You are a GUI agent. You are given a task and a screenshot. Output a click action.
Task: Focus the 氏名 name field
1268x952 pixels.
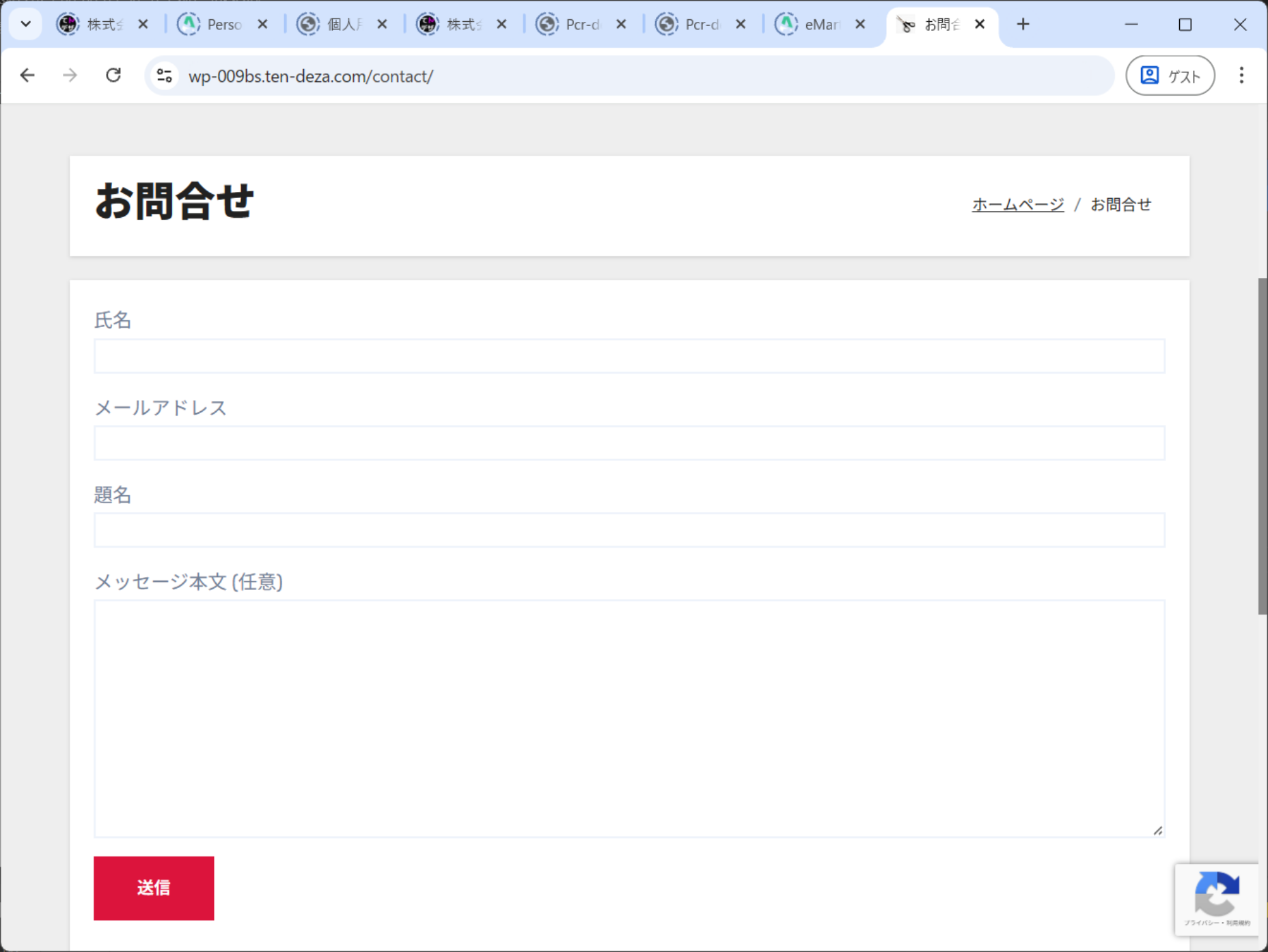point(629,356)
